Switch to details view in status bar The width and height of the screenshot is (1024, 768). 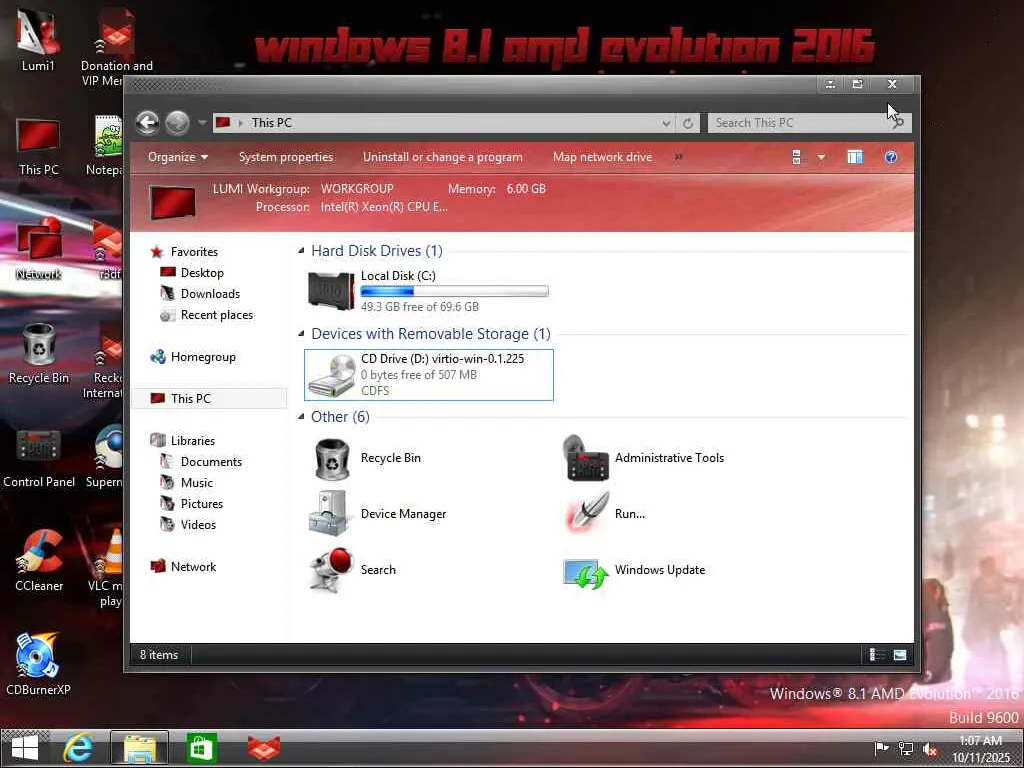click(x=876, y=654)
